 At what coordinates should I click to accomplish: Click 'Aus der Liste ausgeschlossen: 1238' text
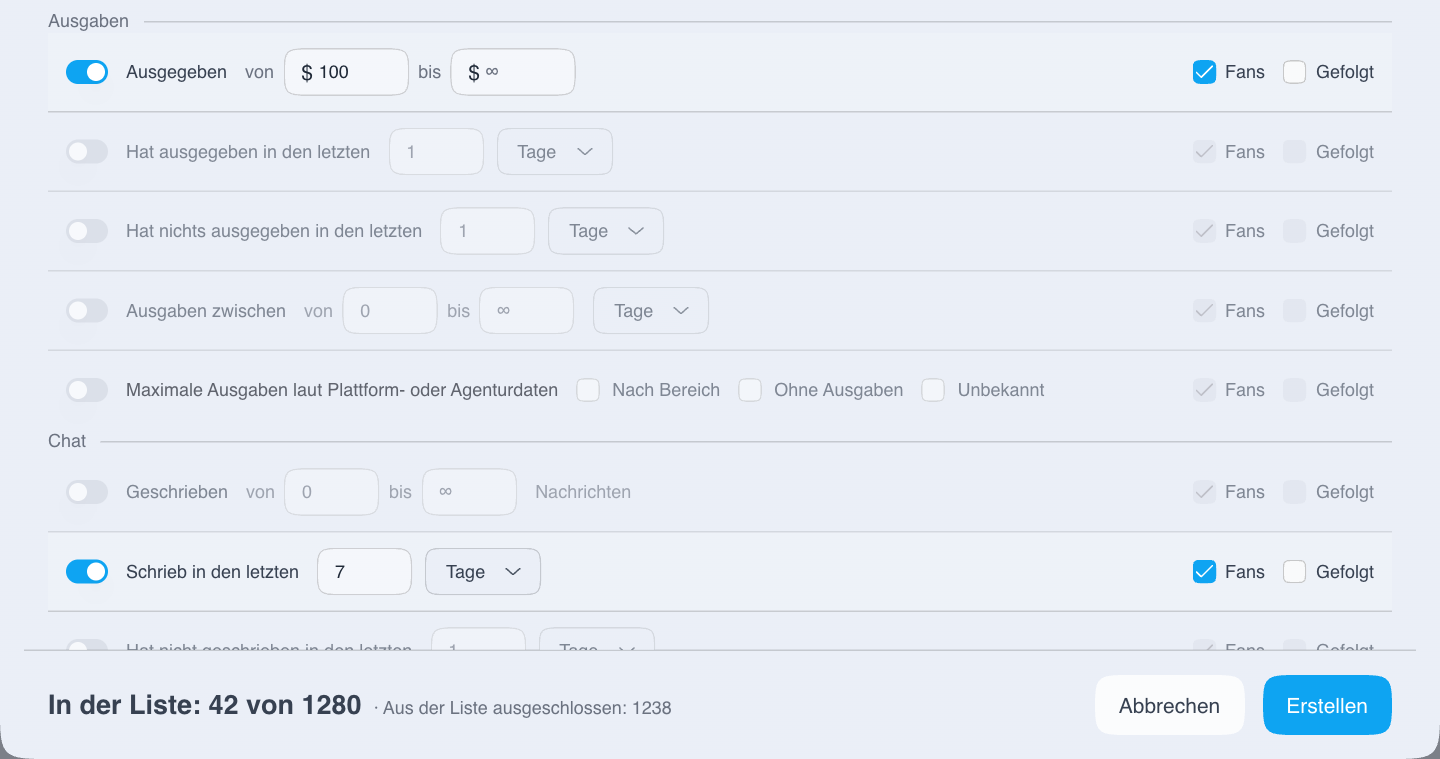pos(527,708)
